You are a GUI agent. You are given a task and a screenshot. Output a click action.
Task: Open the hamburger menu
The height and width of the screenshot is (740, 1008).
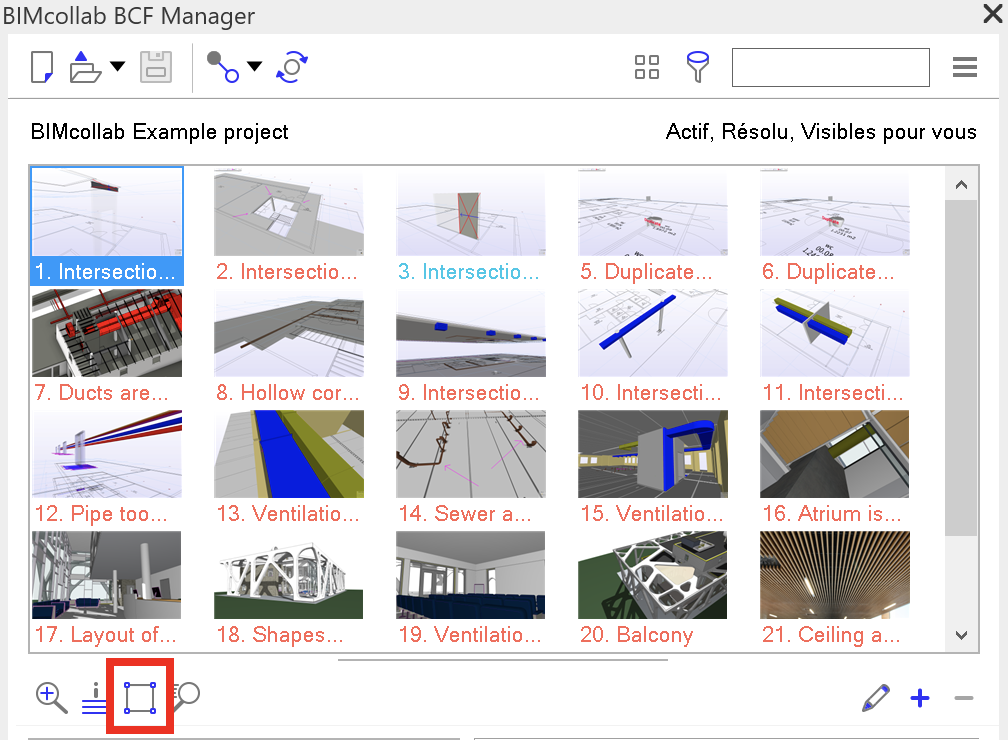click(965, 67)
